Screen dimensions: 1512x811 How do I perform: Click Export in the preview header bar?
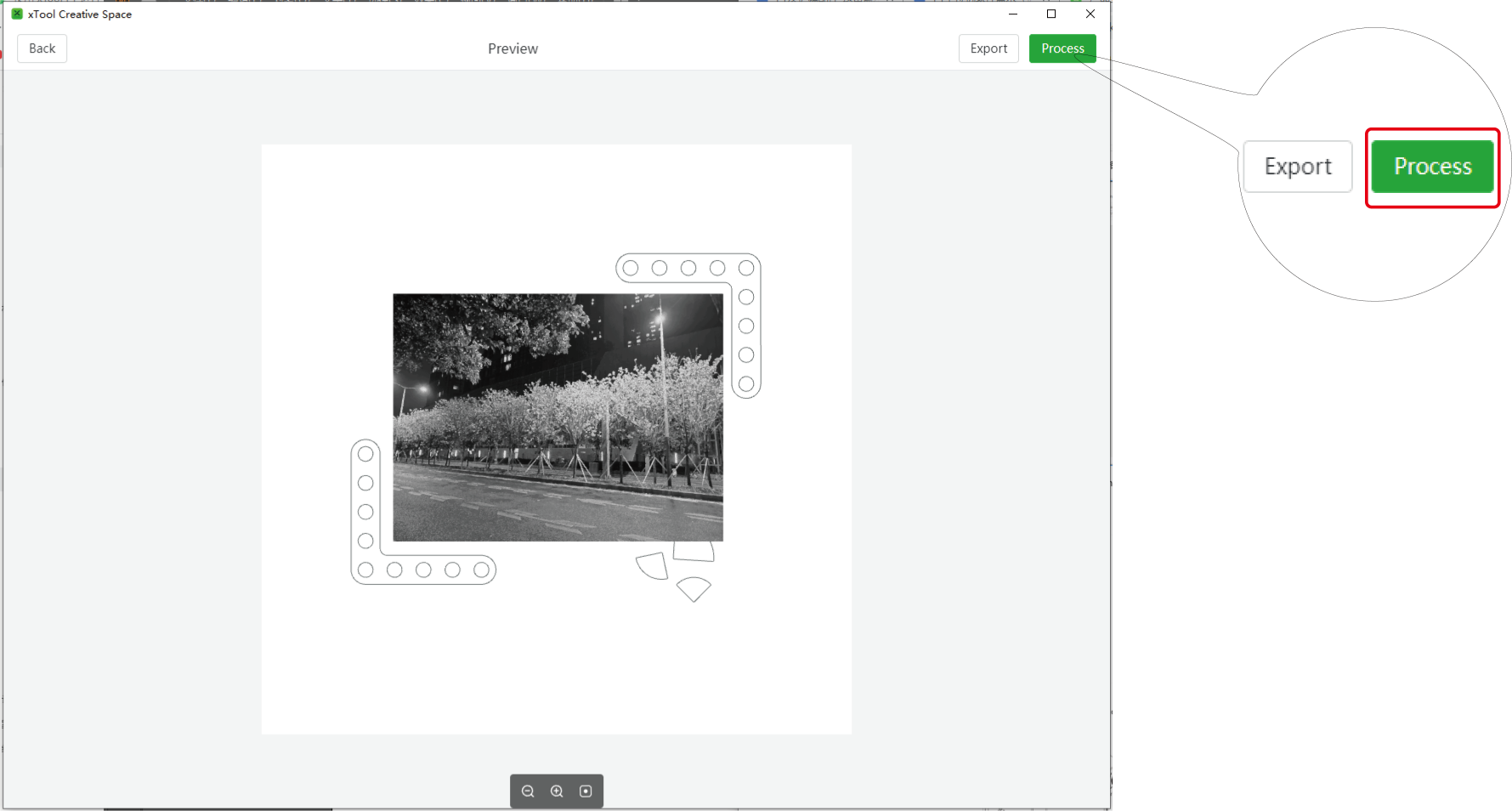coord(988,48)
